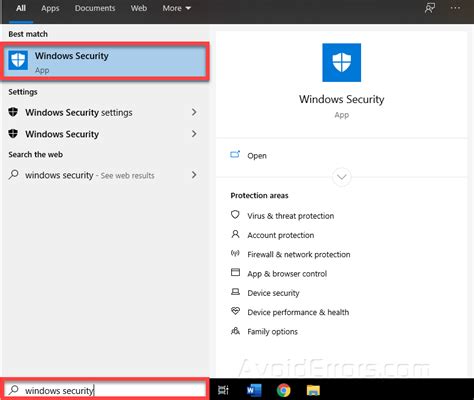Screen dimensions: 474x400
Task: Click shield icon beside Windows Security settings
Action: (13, 112)
